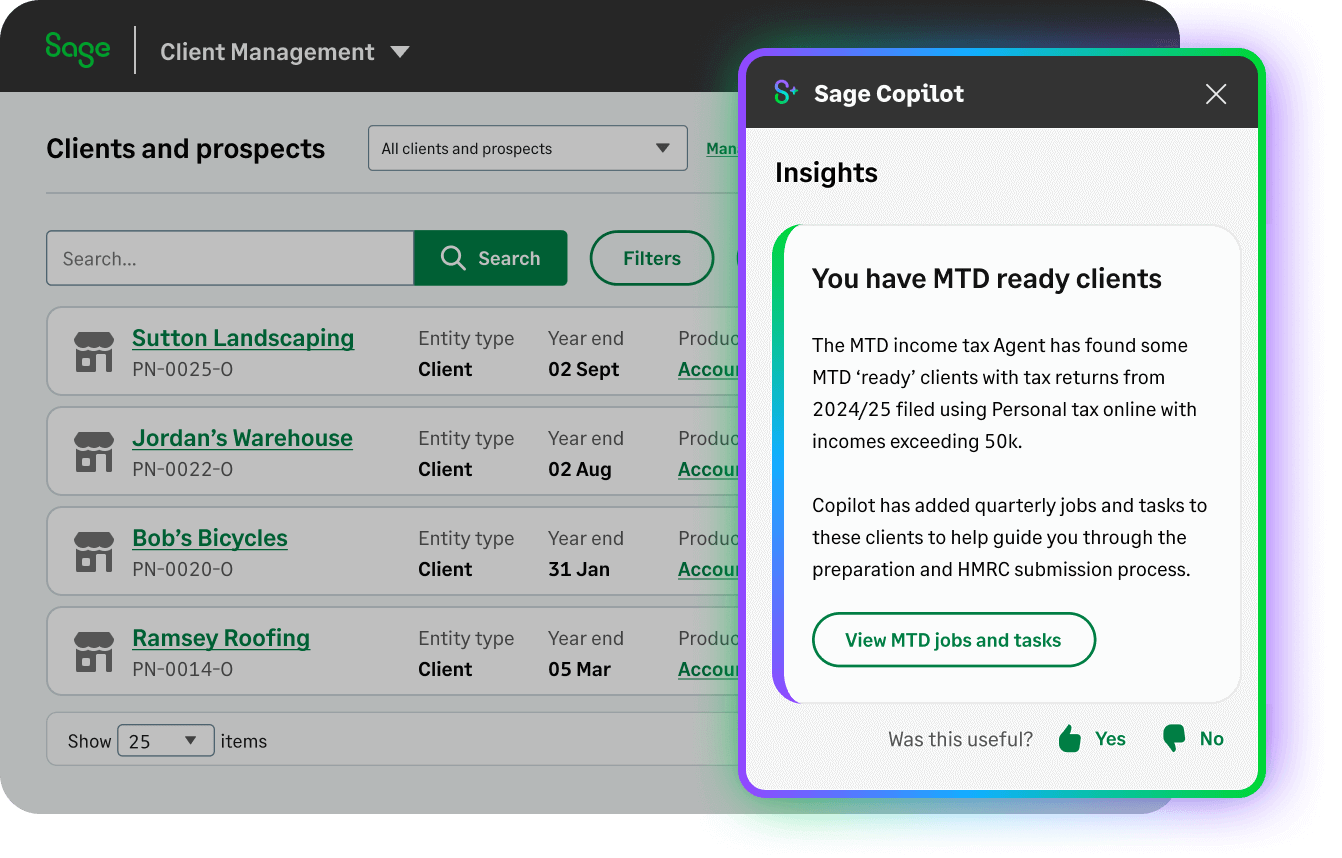Click the storefront icon beside Jordan's Warehouse
This screenshot has width=1342, height=858.
93,451
